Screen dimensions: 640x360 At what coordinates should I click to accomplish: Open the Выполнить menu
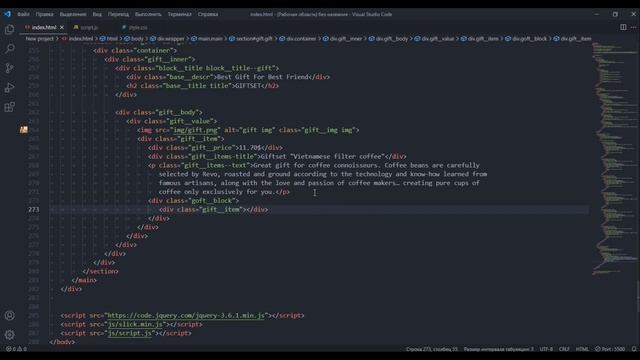pyautogui.click(x=148, y=14)
